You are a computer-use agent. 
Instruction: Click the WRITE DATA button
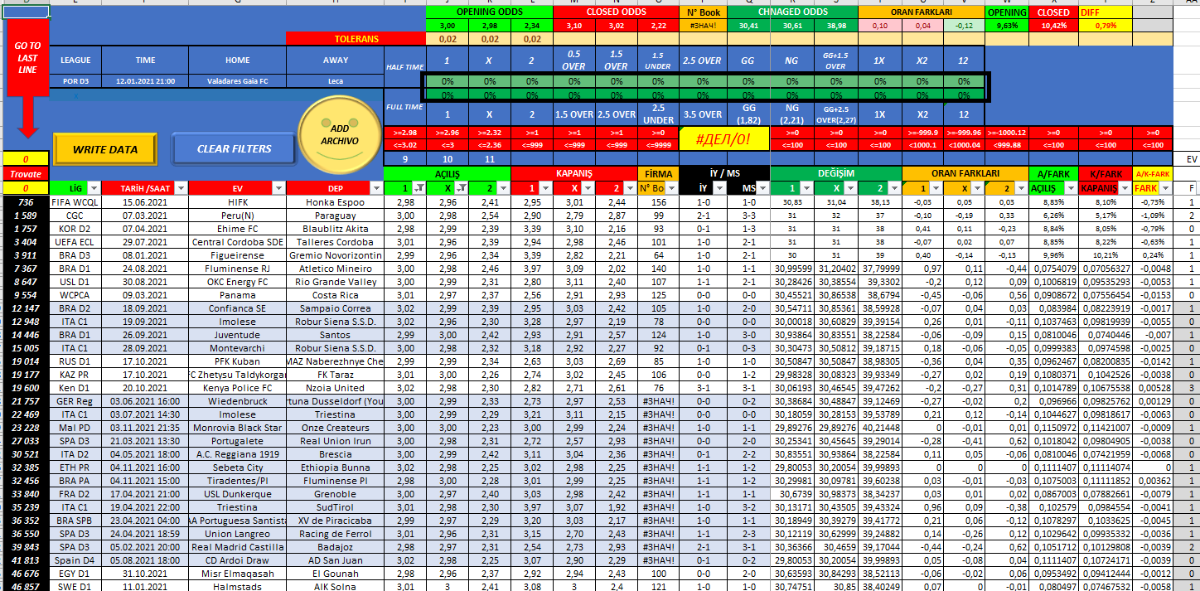(105, 149)
